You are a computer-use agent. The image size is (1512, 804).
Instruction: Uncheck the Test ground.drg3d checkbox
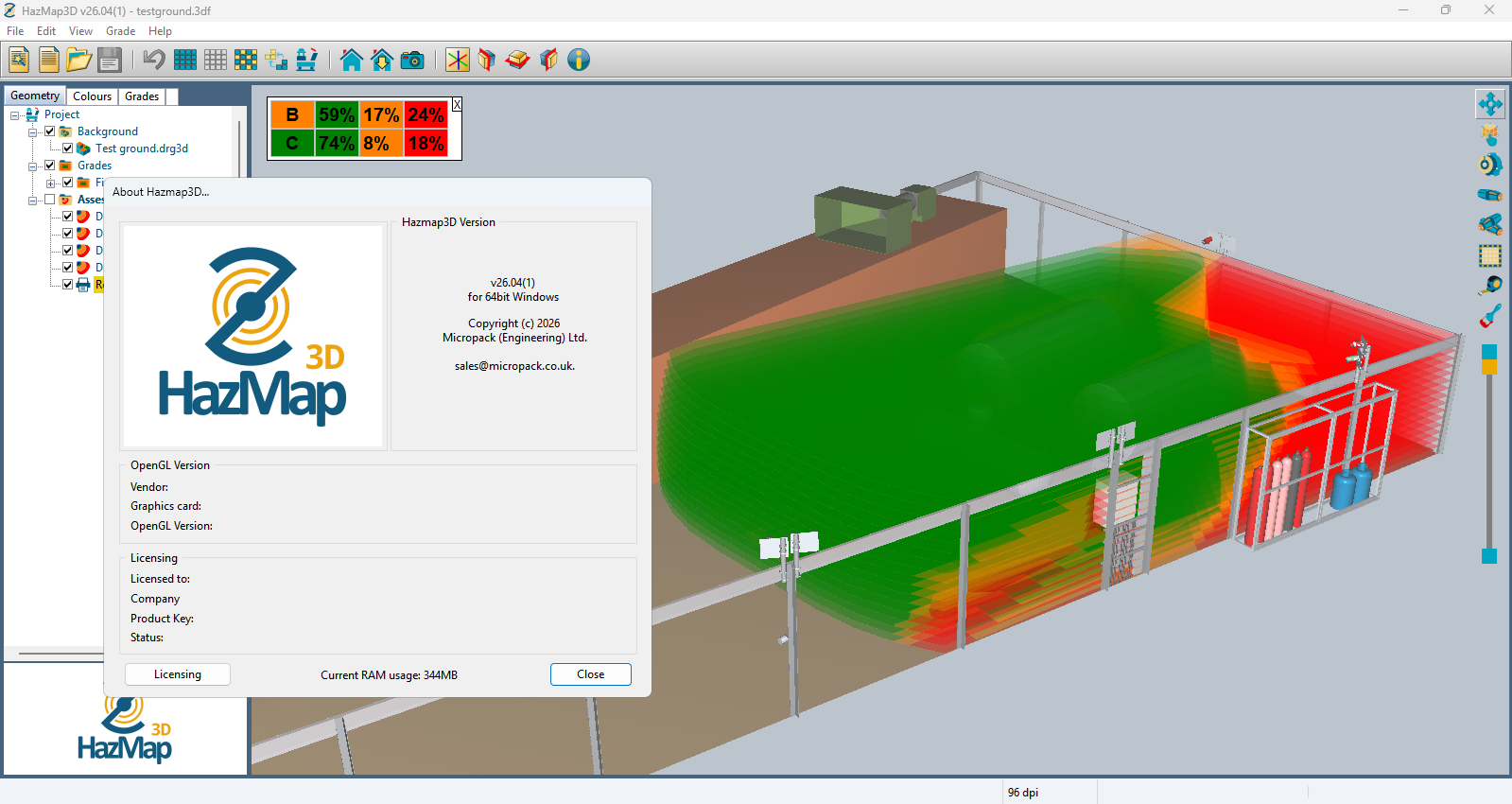(x=67, y=149)
